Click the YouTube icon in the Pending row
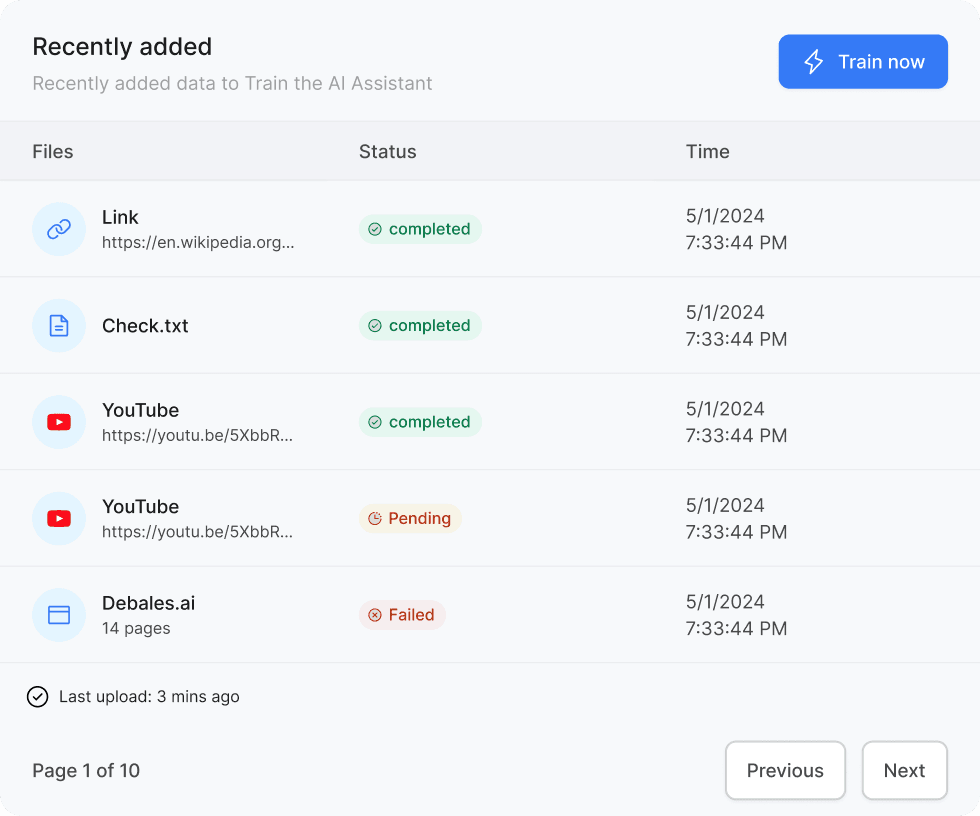 [59, 519]
